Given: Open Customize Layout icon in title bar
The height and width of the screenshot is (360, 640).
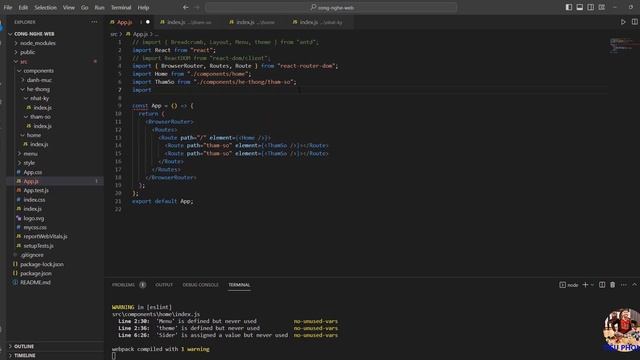Looking at the screenshot, I should point(602,7).
